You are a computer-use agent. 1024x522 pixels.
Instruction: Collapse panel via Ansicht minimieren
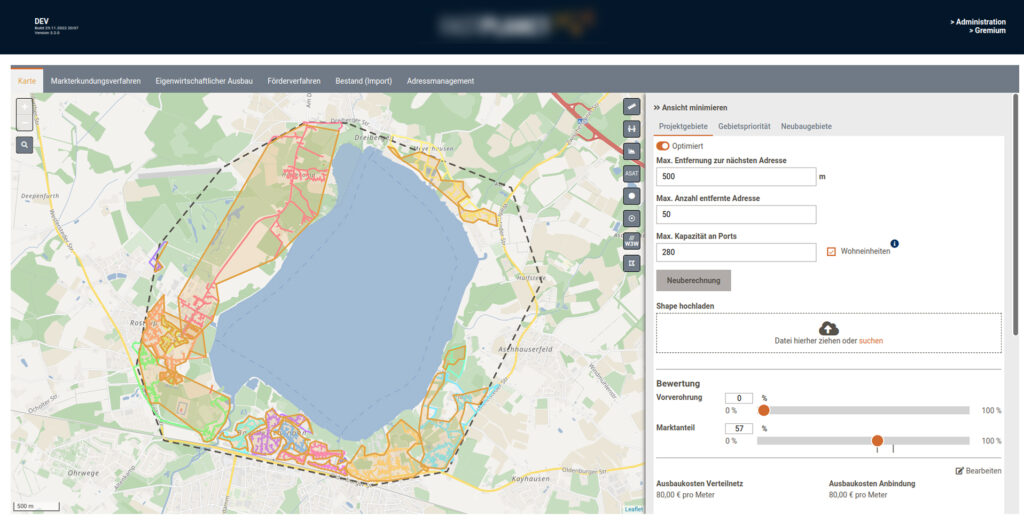pos(691,107)
